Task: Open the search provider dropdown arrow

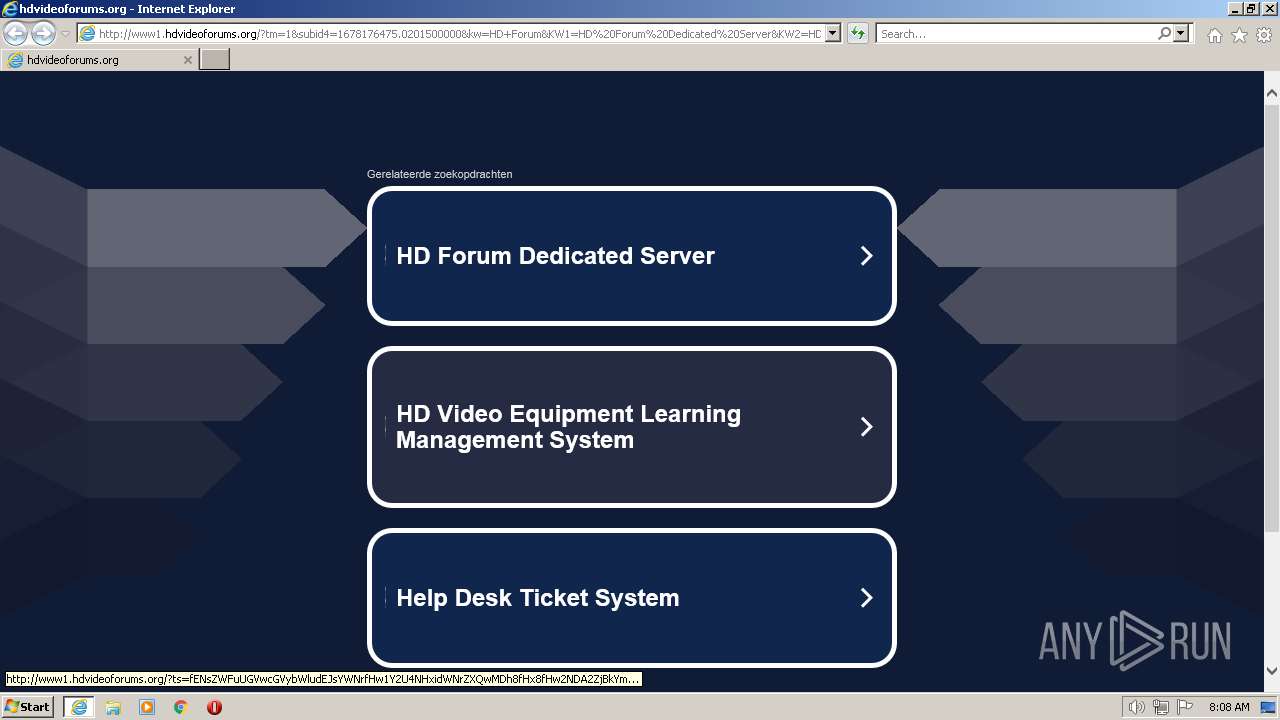Action: pos(1181,34)
